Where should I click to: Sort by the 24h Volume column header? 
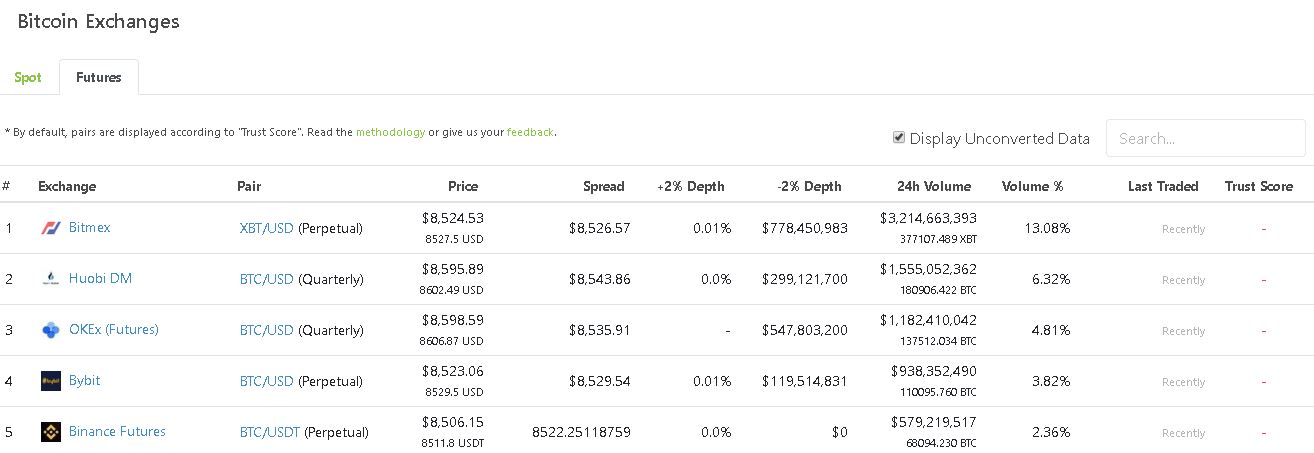point(934,186)
